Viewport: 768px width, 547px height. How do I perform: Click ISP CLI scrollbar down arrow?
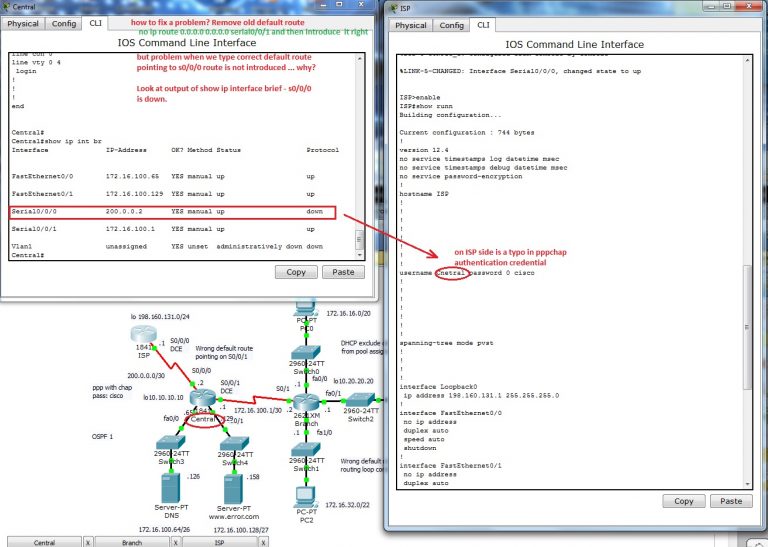[747, 484]
